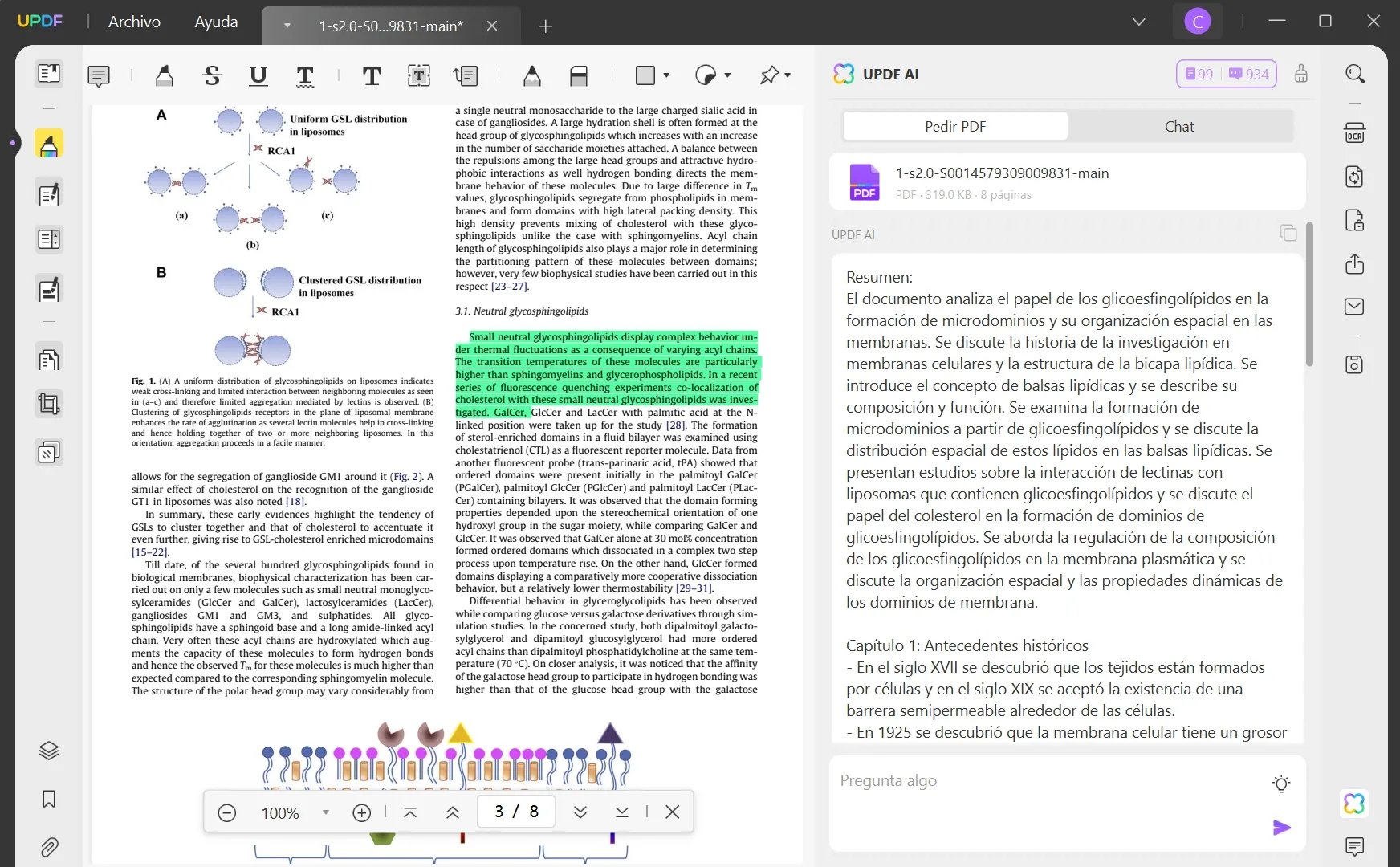The image size is (1400, 867).
Task: Close the 1-s2.0-S0...9831-main tab
Action: point(492,26)
